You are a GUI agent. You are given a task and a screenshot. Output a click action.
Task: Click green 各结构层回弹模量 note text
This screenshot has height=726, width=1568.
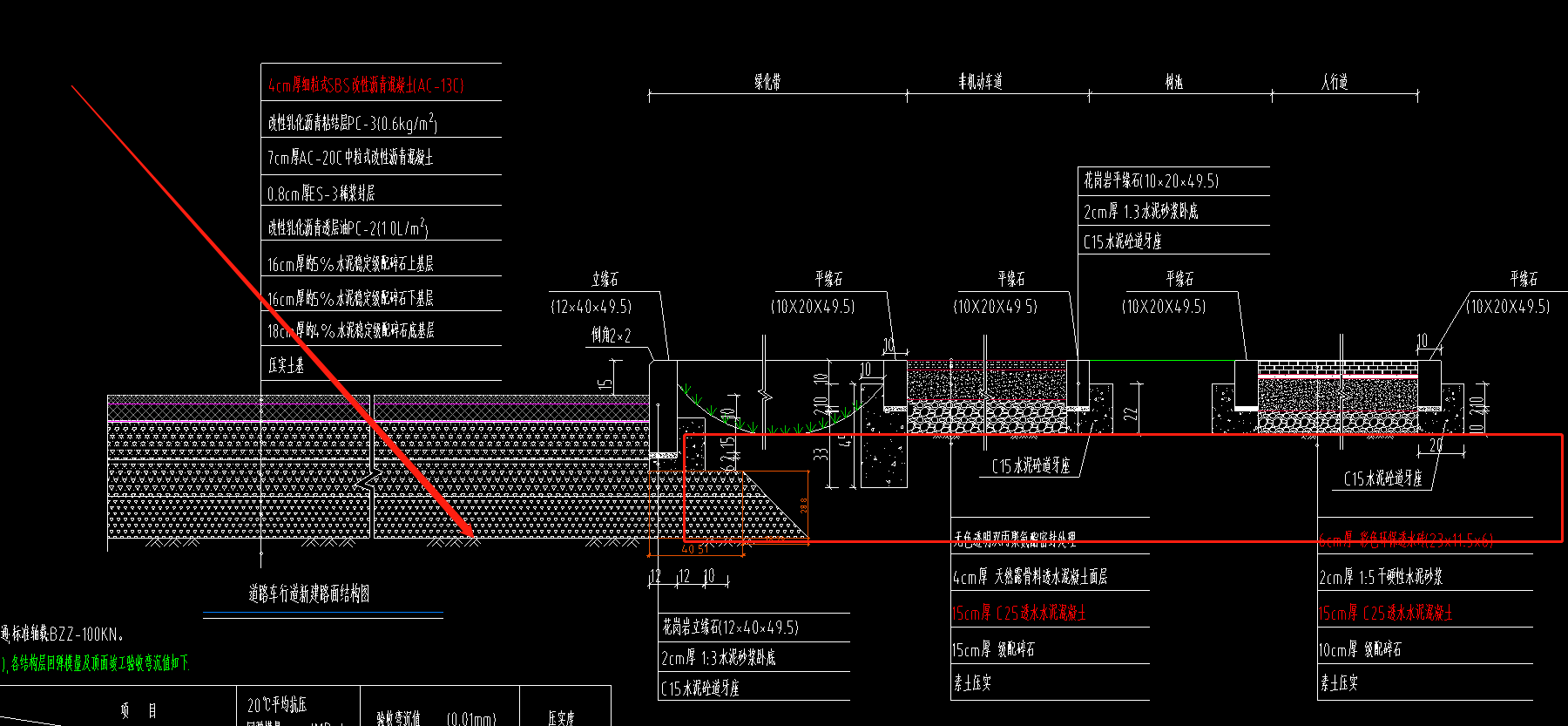tap(98, 663)
